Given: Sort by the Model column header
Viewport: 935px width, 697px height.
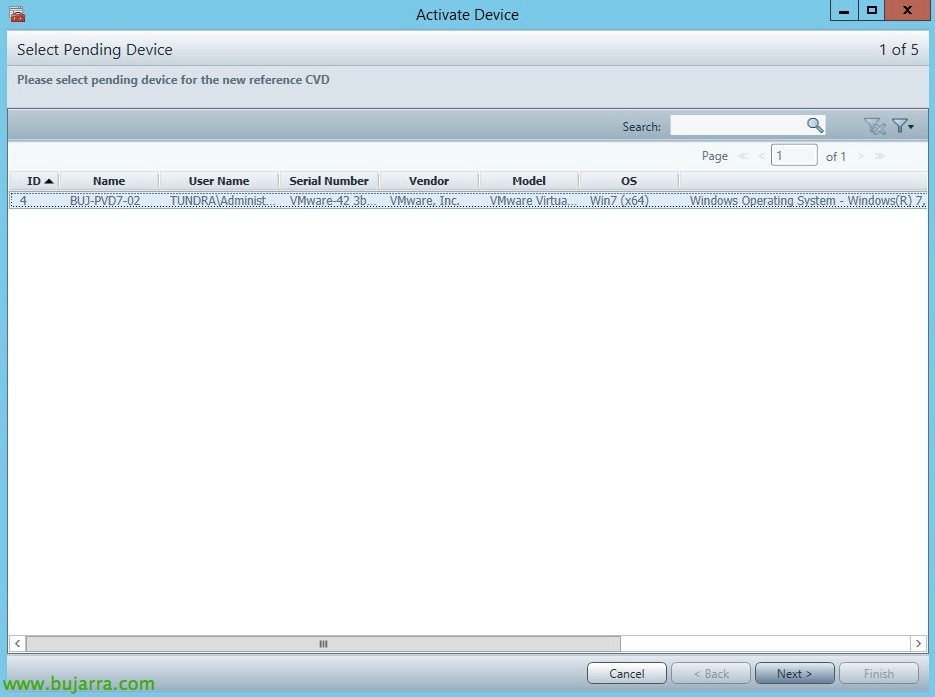Looking at the screenshot, I should 529,181.
